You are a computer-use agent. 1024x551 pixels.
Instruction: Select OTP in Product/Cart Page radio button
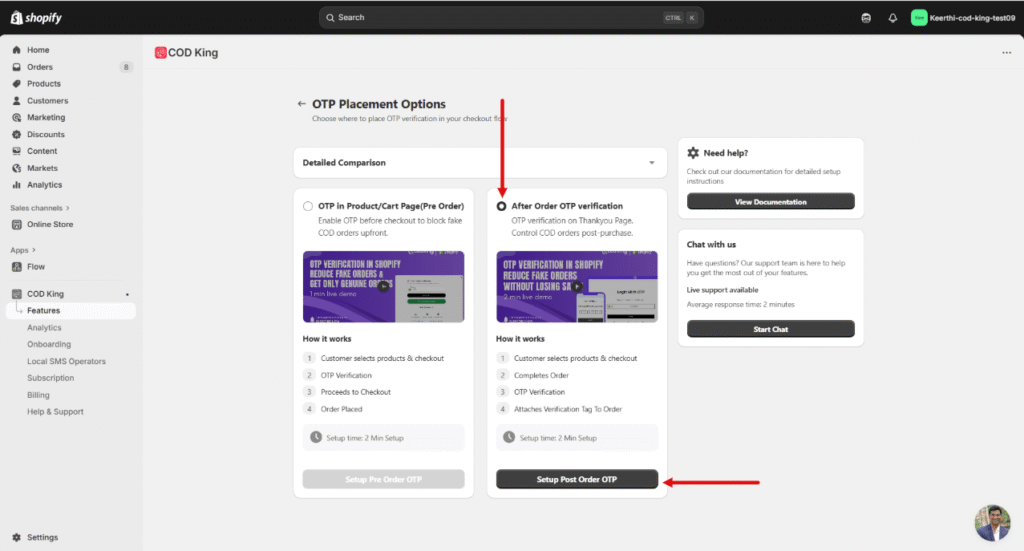[x=308, y=206]
